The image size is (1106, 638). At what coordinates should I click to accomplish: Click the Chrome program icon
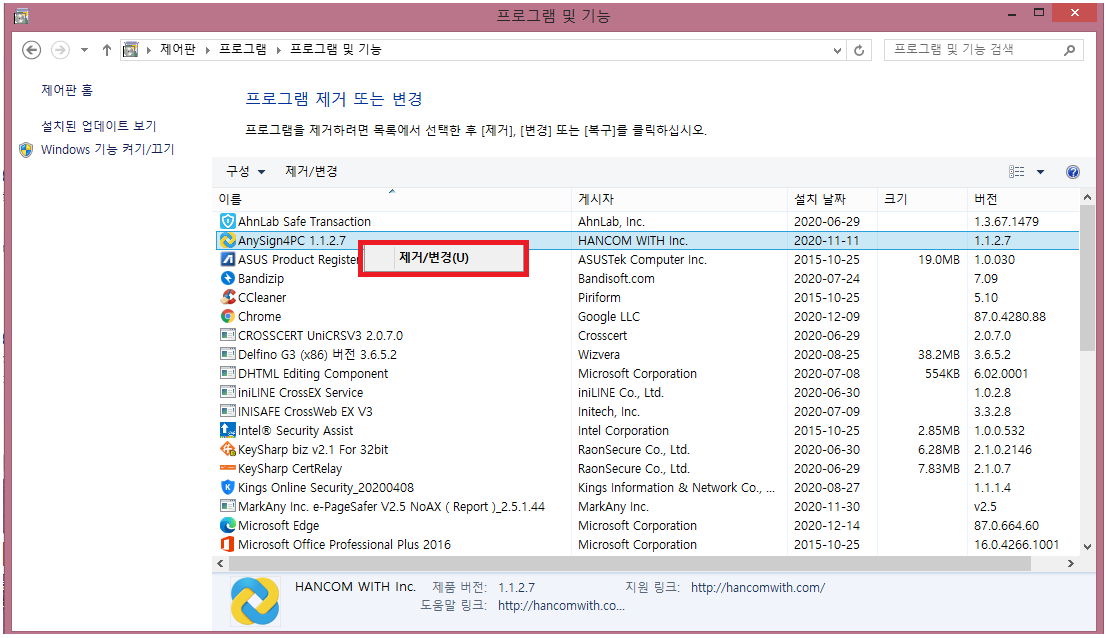227,317
